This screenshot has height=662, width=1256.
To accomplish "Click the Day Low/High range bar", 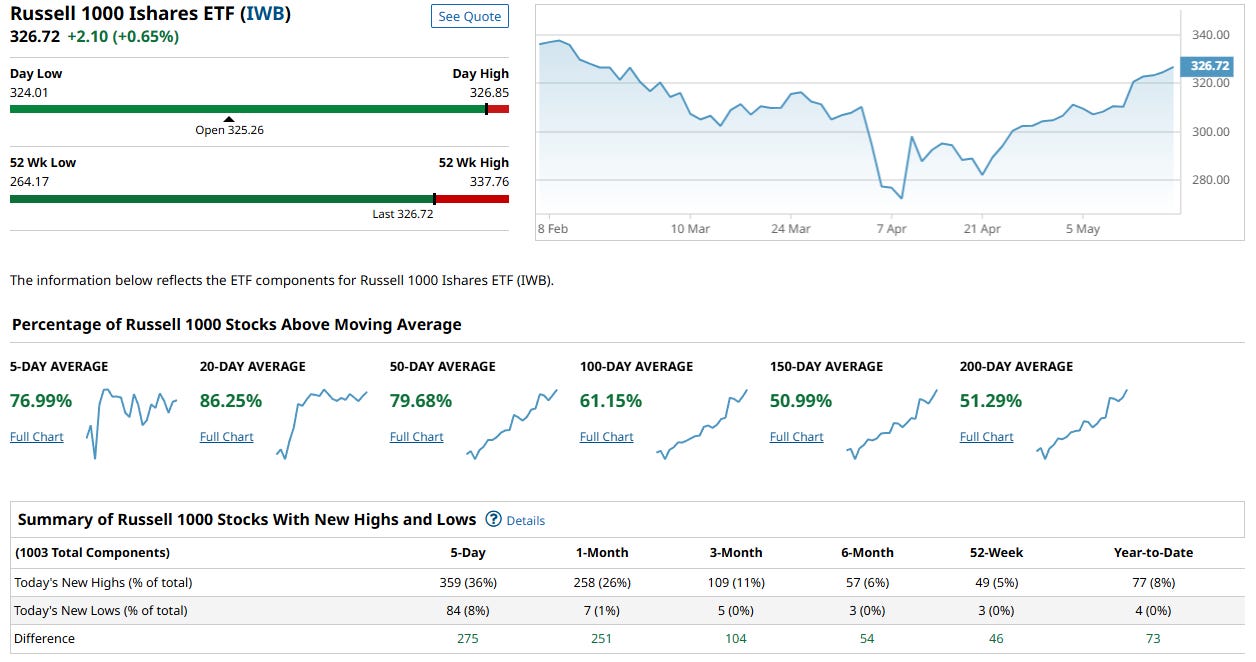I will coord(259,109).
